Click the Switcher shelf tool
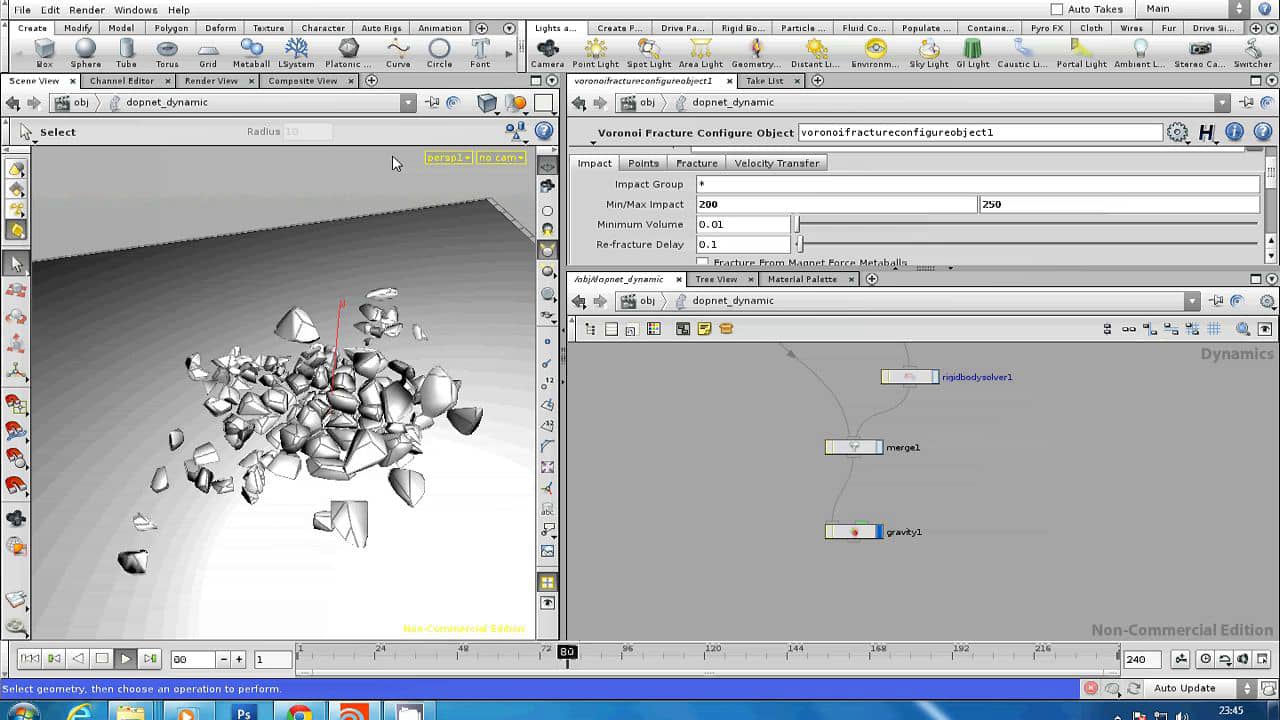Image resolution: width=1280 pixels, height=720 pixels. (x=1252, y=53)
